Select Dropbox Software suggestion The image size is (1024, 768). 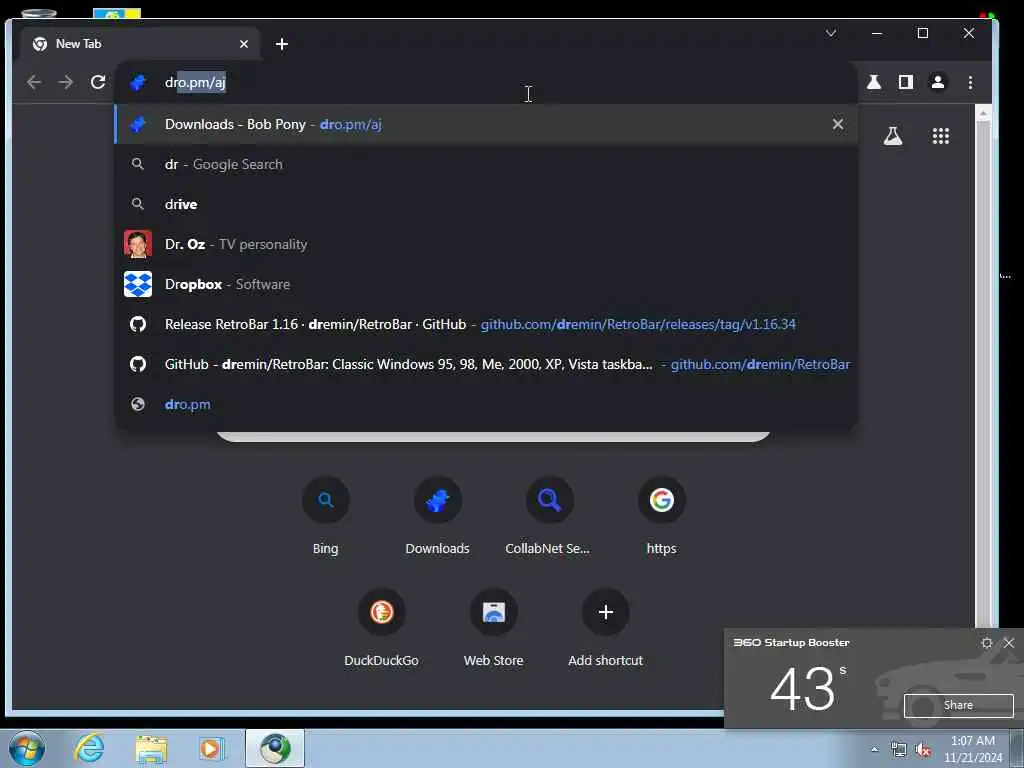[486, 284]
